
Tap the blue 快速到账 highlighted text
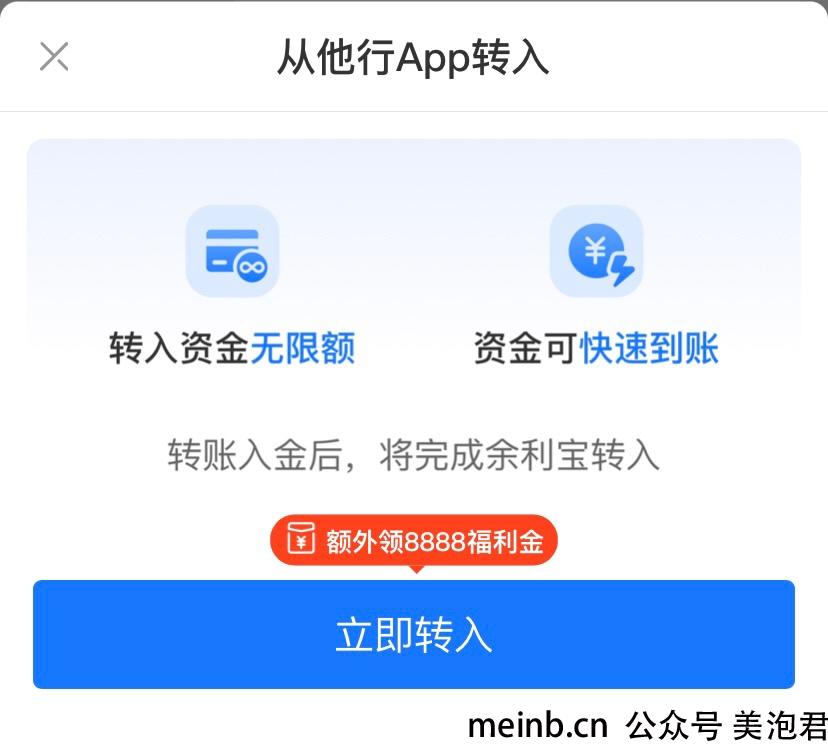[x=650, y=348]
